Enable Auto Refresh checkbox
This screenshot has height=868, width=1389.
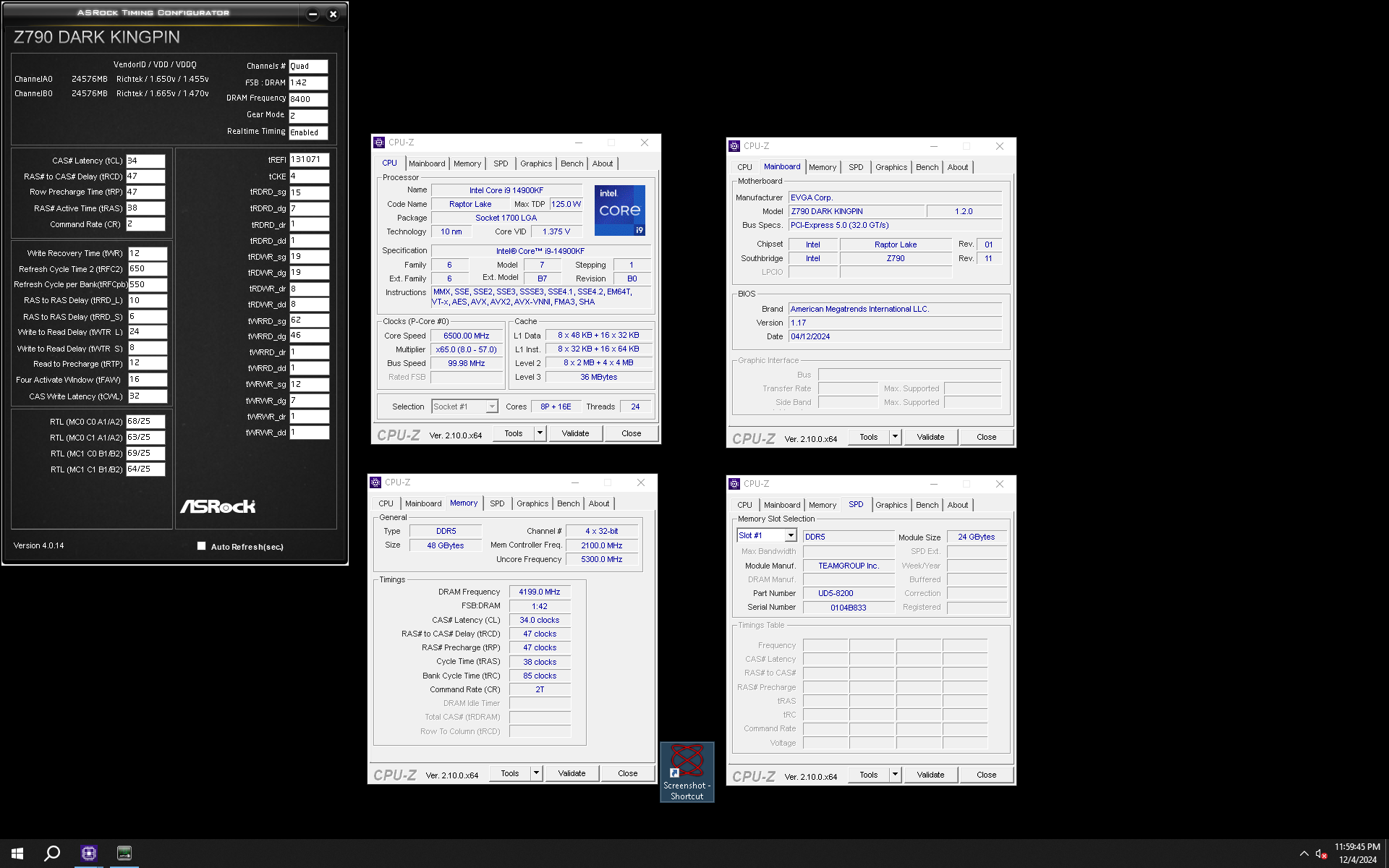[202, 546]
